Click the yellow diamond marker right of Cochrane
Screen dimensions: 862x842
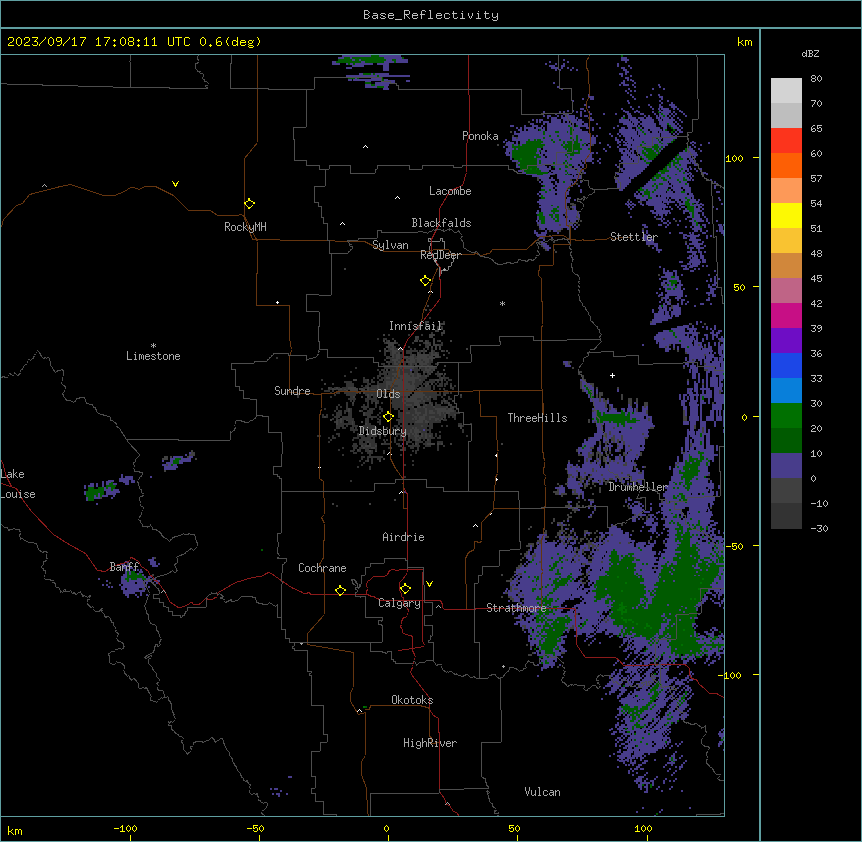coord(340,591)
